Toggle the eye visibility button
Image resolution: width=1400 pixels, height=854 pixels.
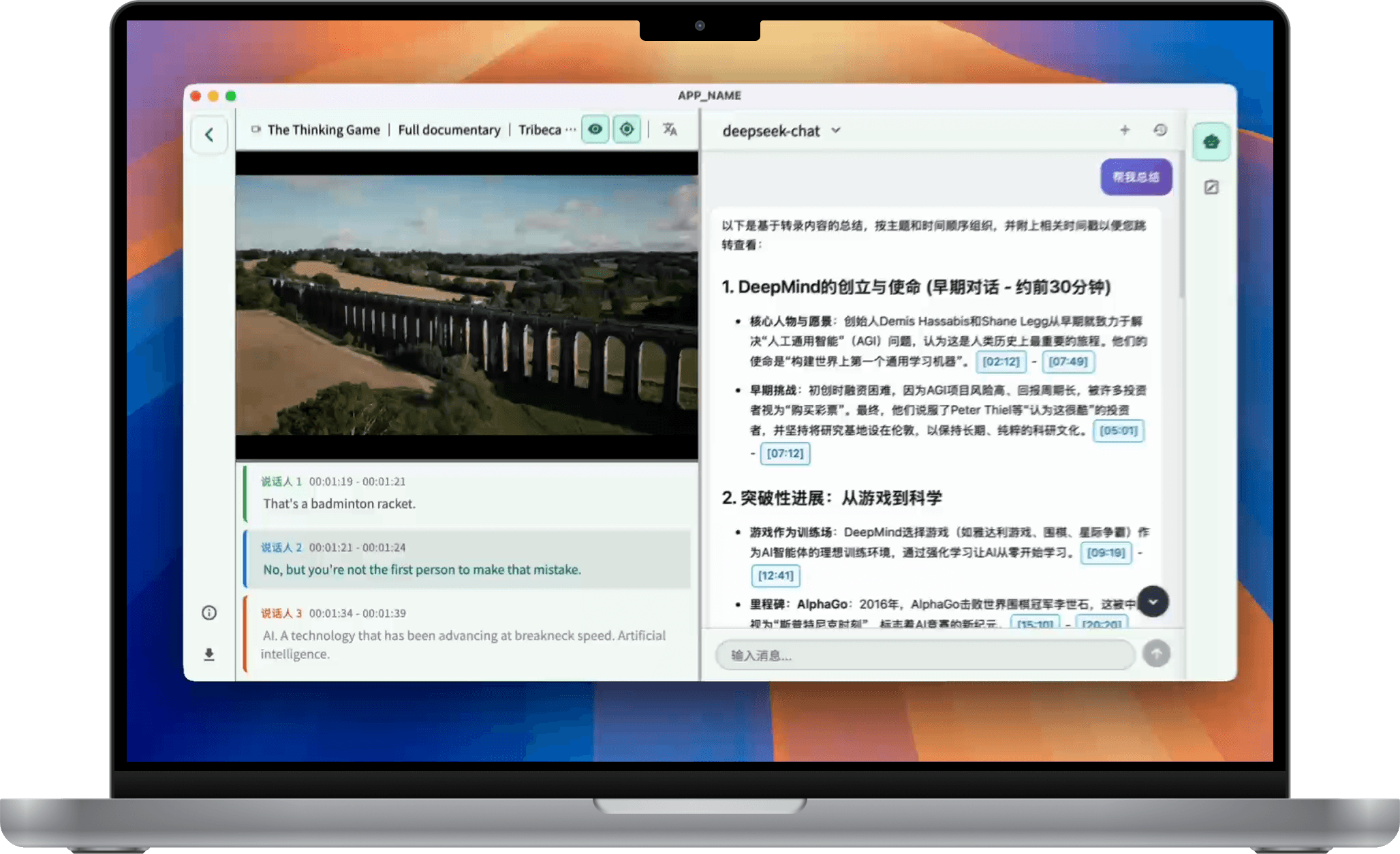(x=595, y=129)
